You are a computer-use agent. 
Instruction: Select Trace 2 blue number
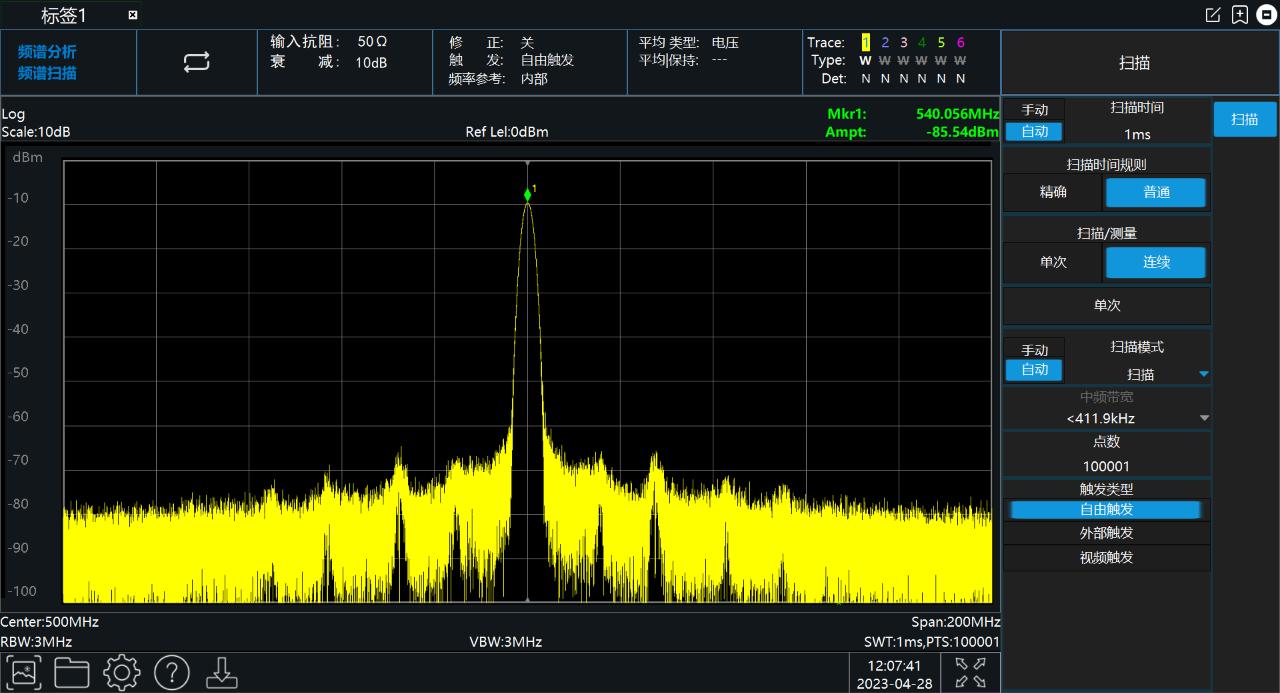point(884,43)
